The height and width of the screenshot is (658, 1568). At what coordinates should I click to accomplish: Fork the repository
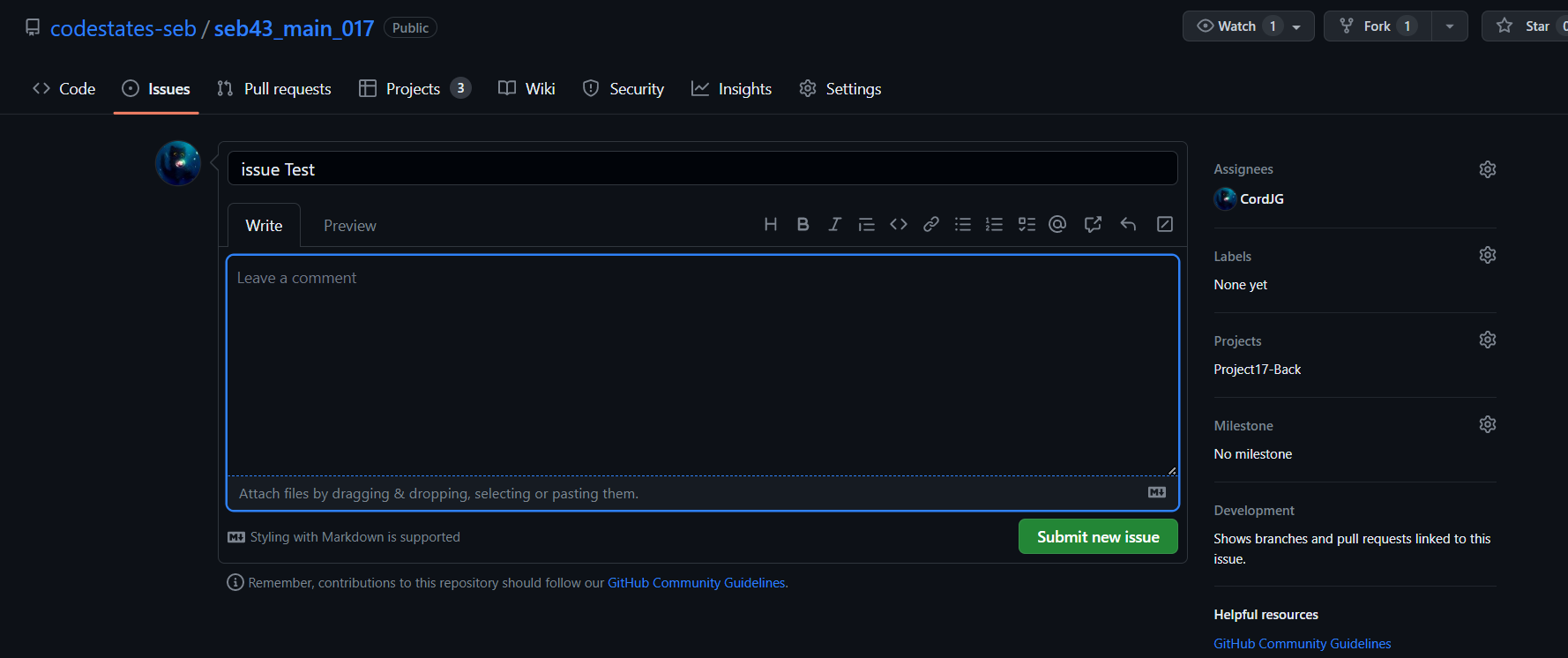(x=1378, y=26)
